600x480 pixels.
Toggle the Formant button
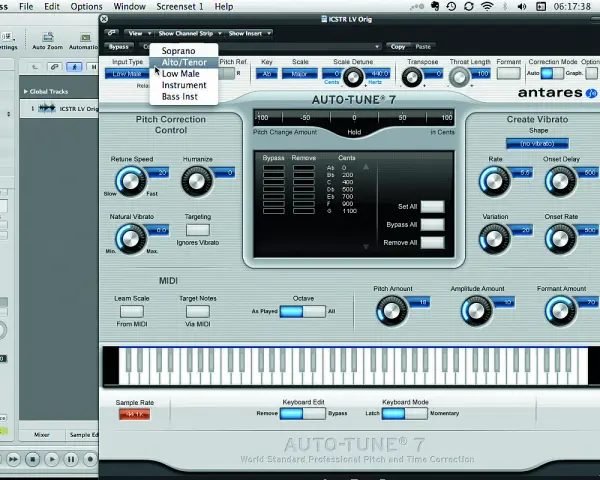tap(509, 73)
